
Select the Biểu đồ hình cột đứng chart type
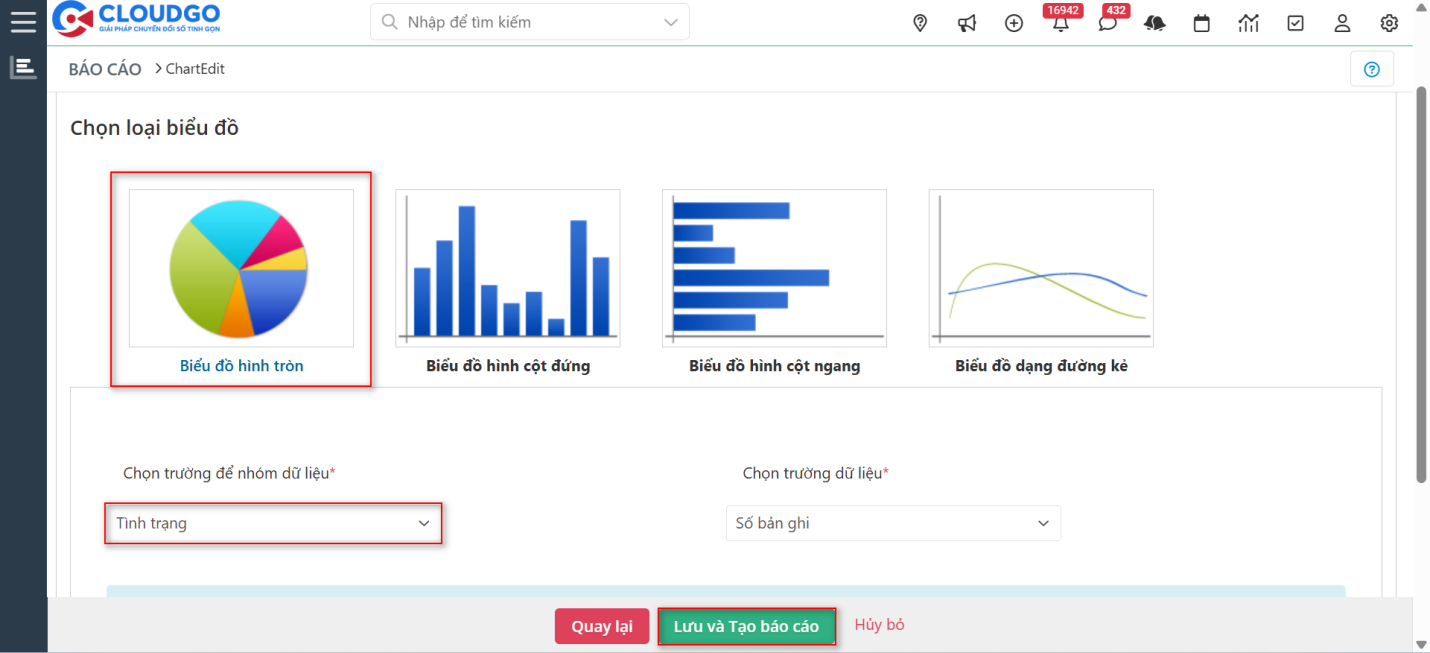tap(507, 267)
